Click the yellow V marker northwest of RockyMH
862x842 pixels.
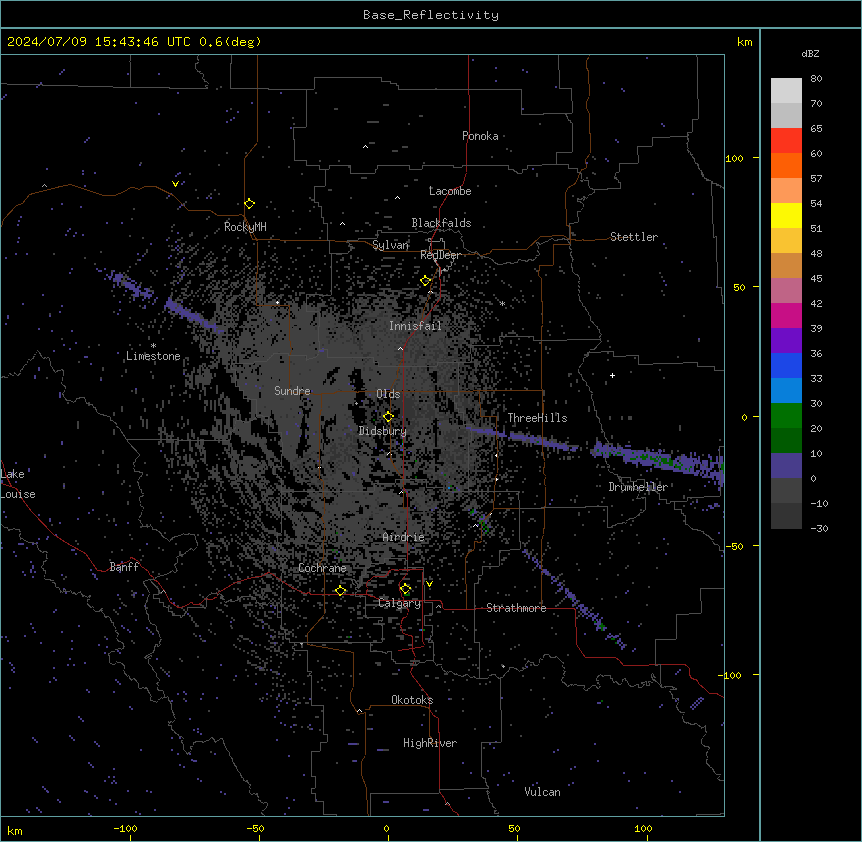(175, 184)
